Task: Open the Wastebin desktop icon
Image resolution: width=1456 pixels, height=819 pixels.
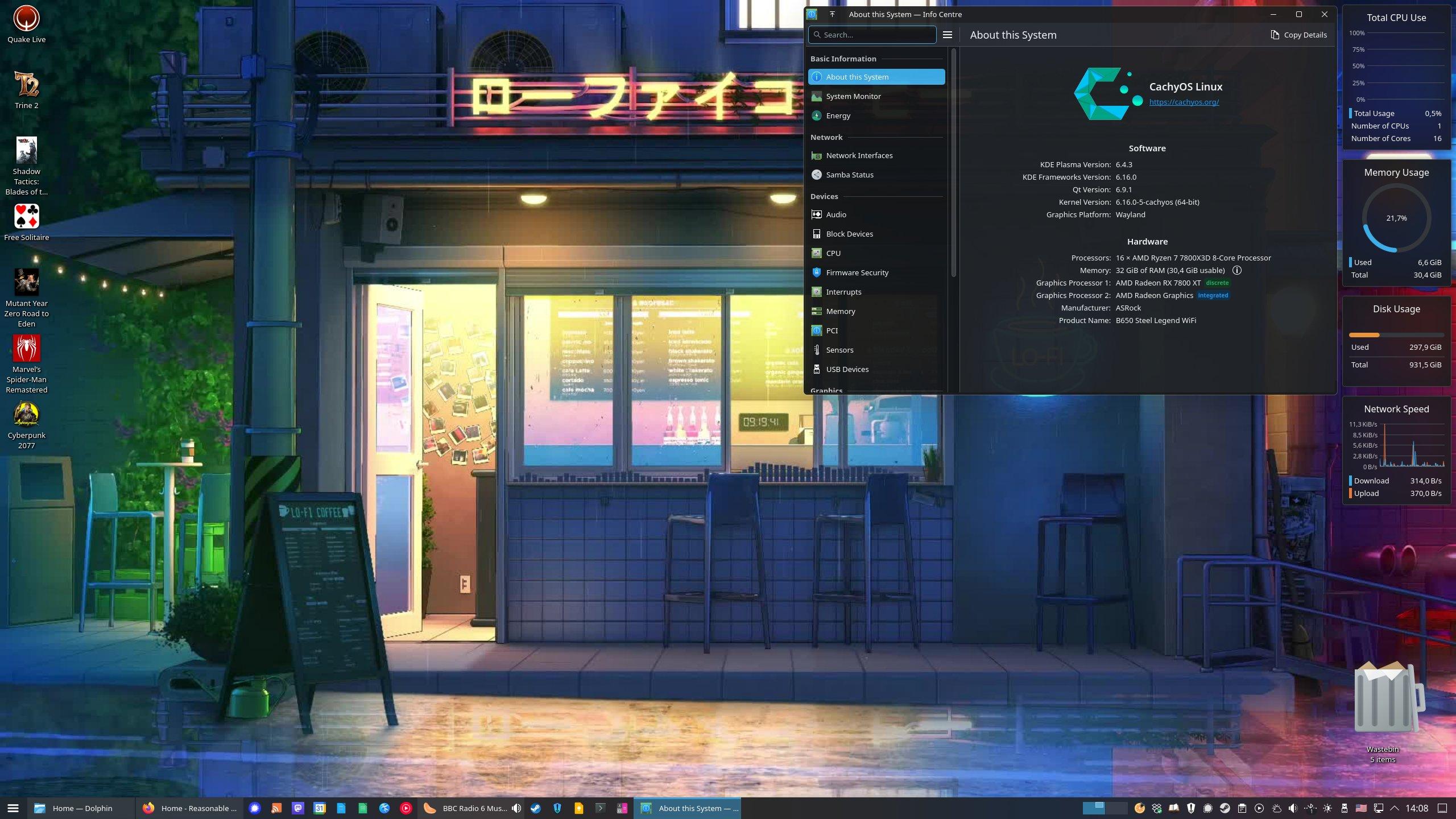Action: tap(1383, 712)
